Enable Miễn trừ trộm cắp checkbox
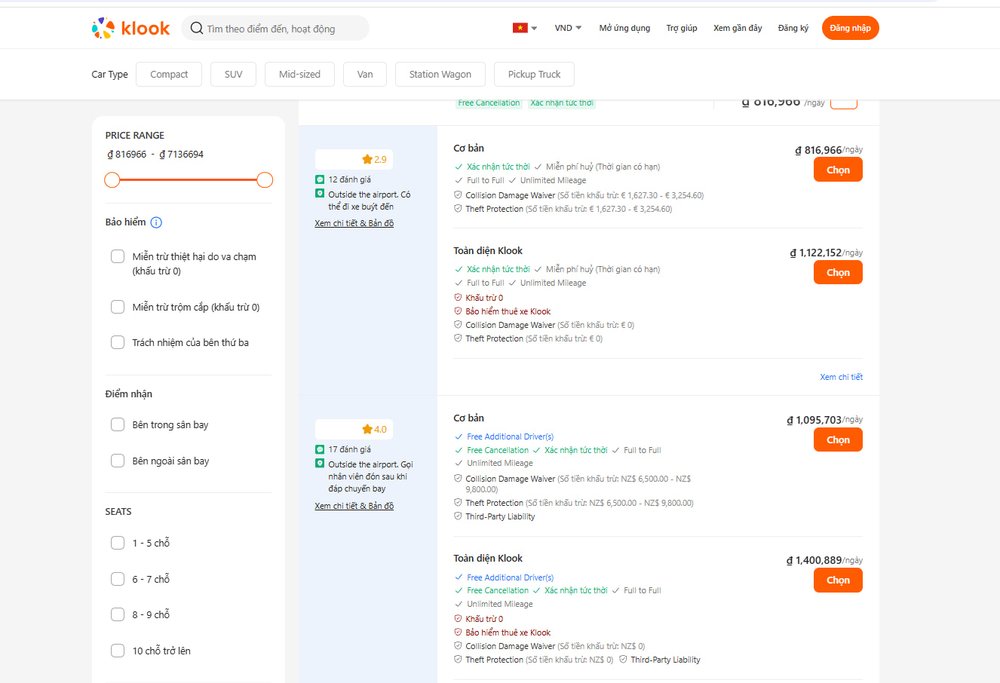 (118, 307)
